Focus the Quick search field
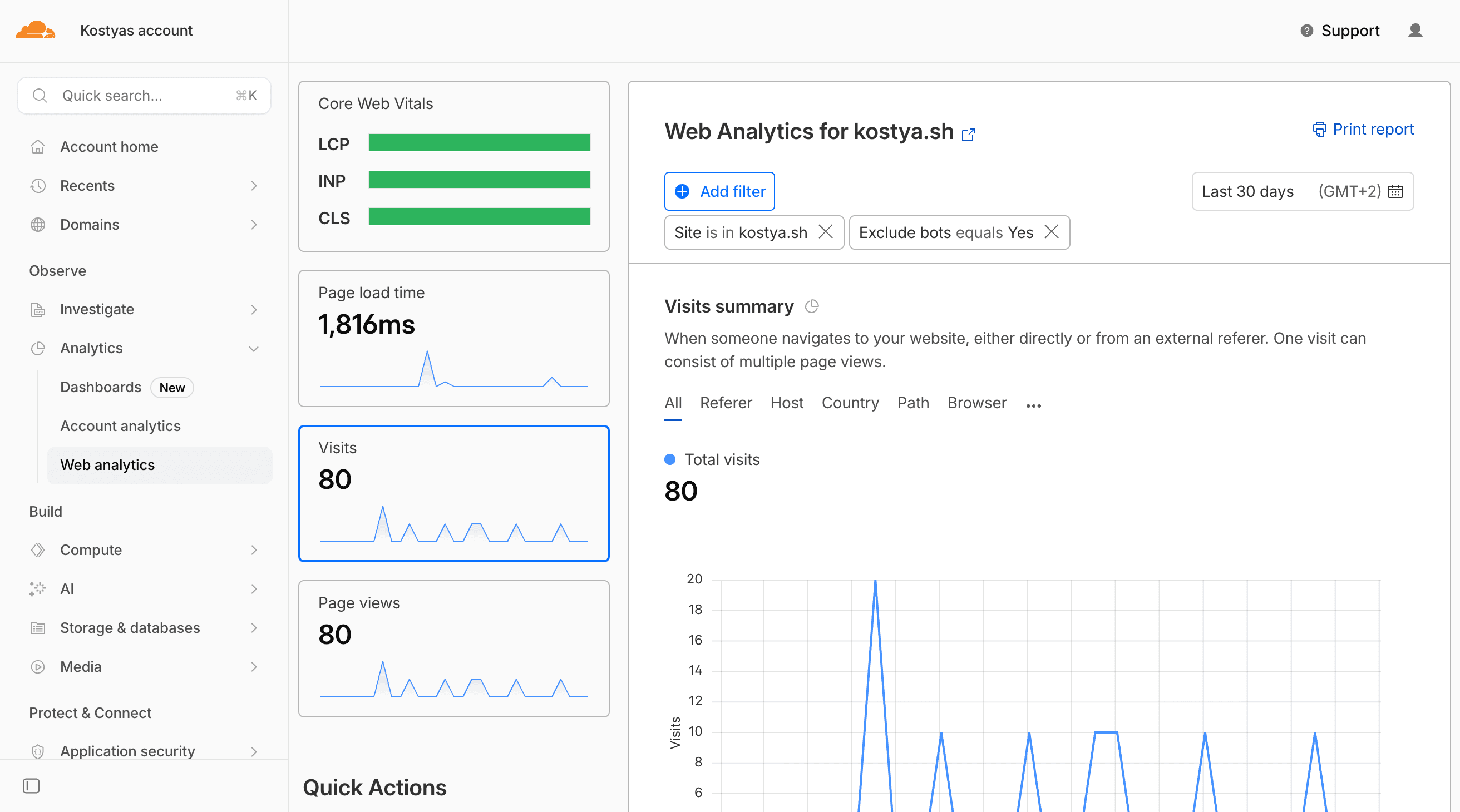Image resolution: width=1460 pixels, height=812 pixels. click(x=144, y=96)
